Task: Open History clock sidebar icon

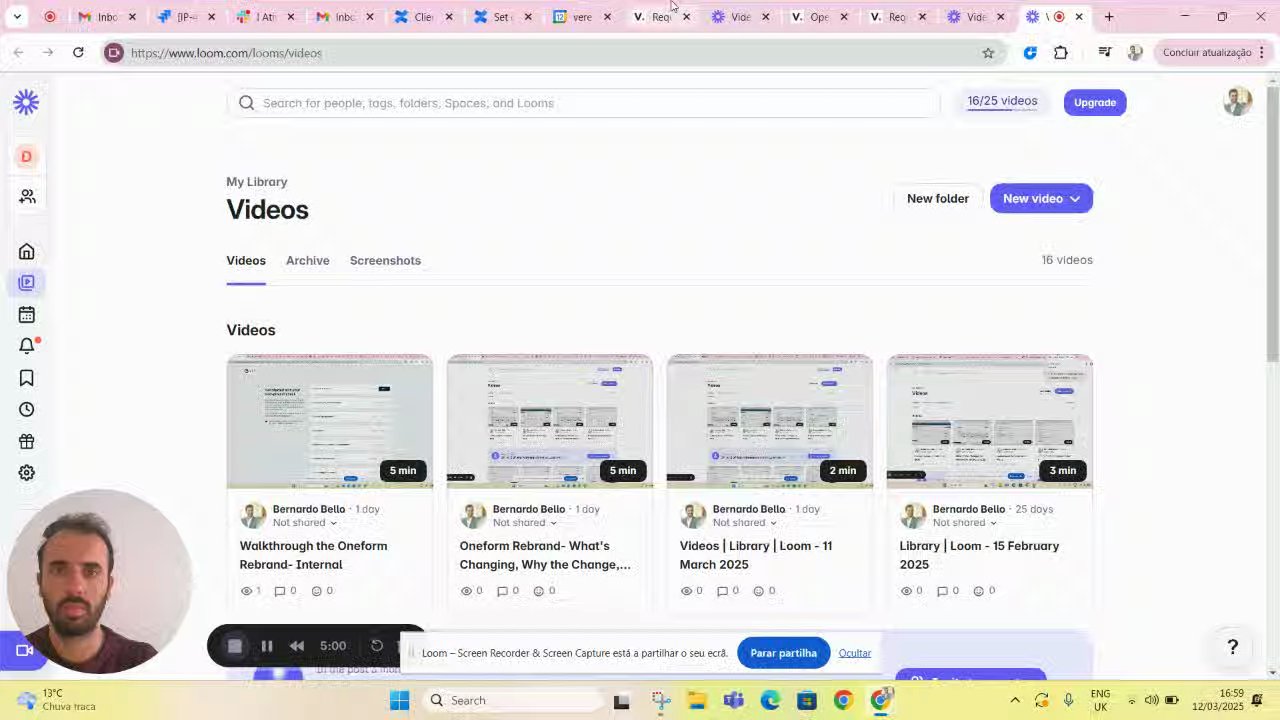Action: (x=27, y=409)
